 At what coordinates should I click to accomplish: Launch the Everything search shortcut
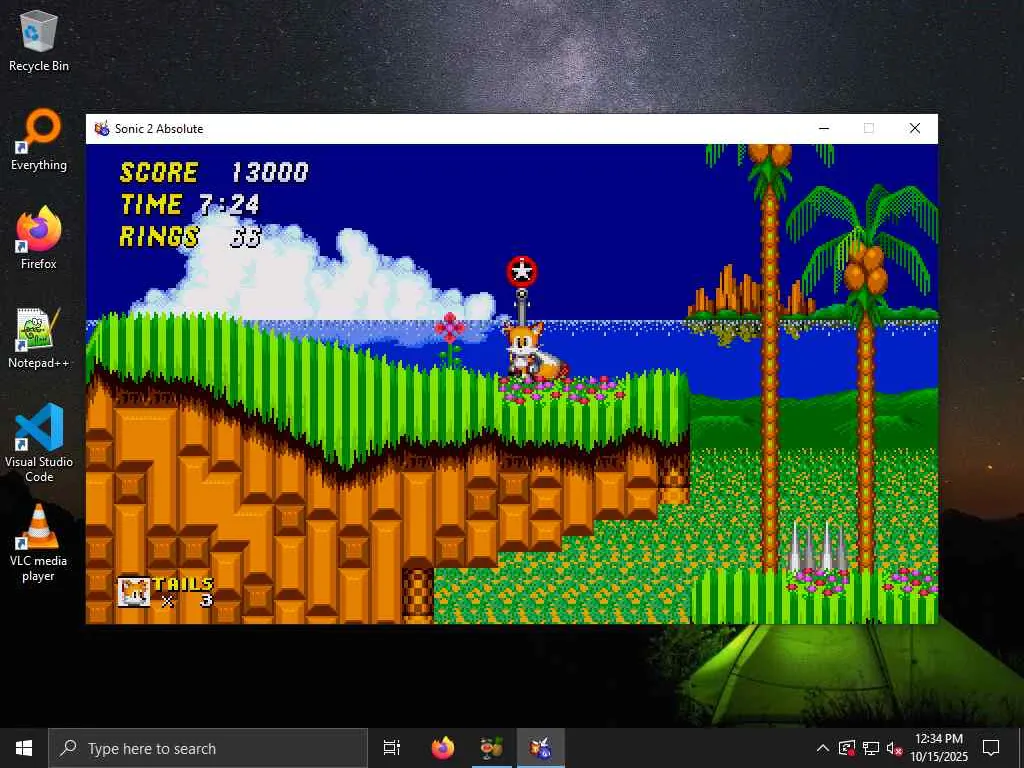point(39,140)
